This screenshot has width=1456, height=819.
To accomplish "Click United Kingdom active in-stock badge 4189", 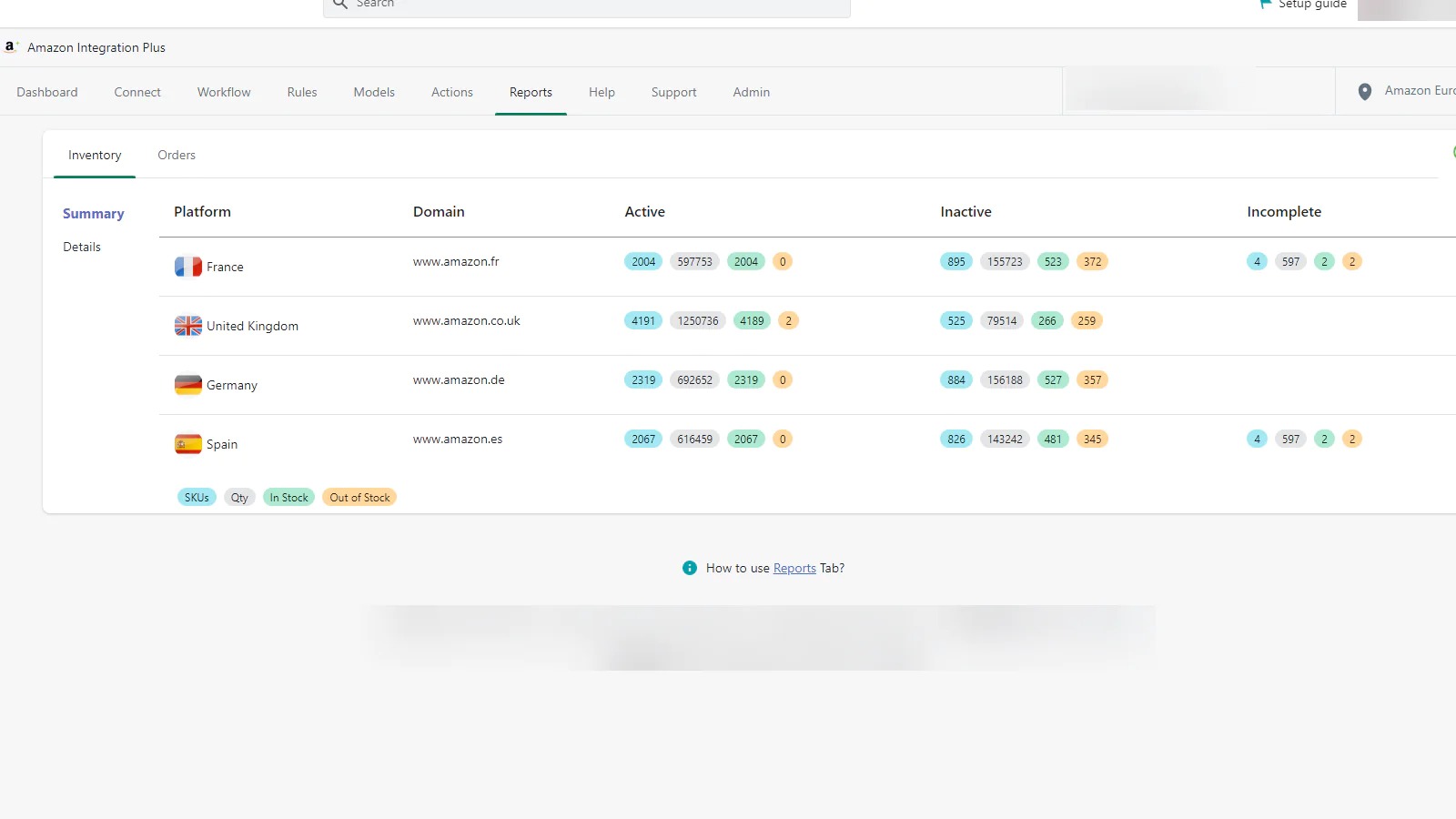I will [752, 320].
